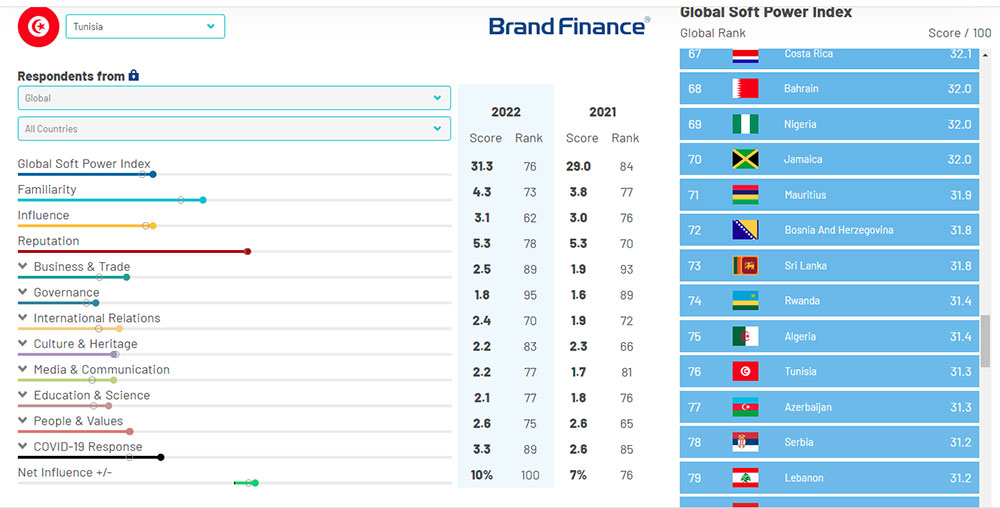Viewport: 1000px width, 508px height.
Task: Select the Serbia ranking row
Action: coord(829,442)
